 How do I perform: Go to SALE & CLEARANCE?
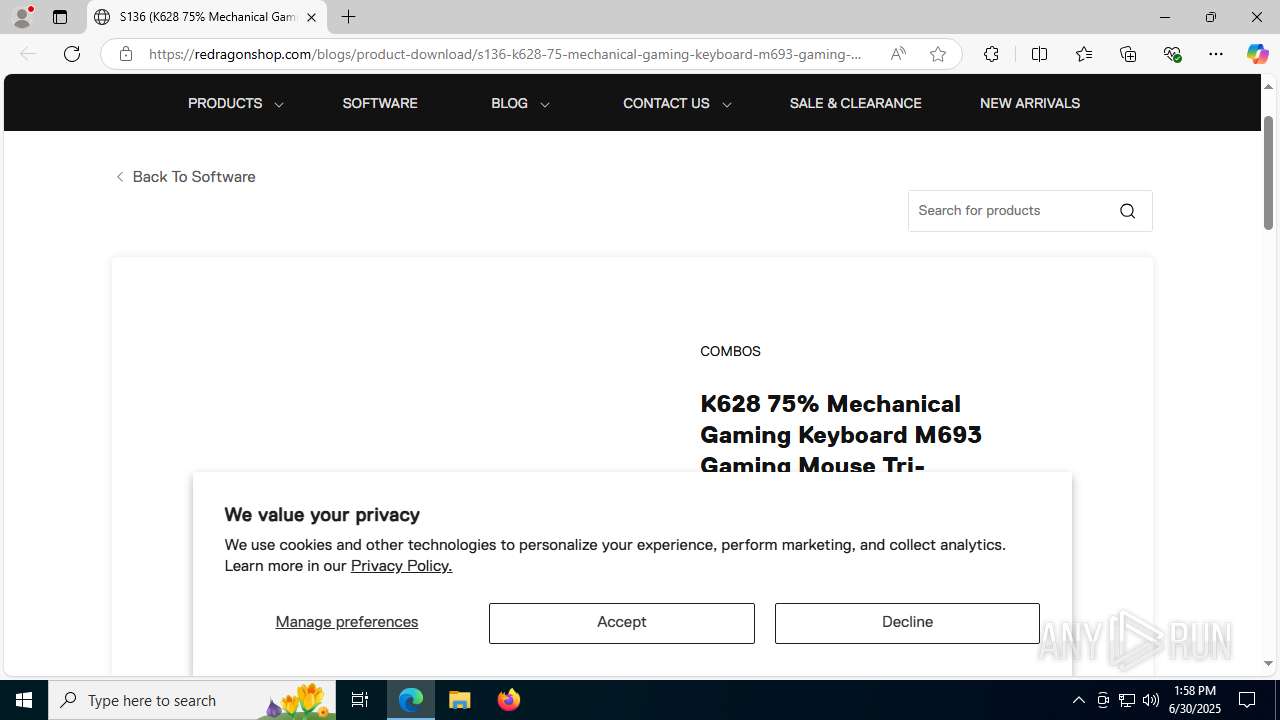tap(855, 103)
